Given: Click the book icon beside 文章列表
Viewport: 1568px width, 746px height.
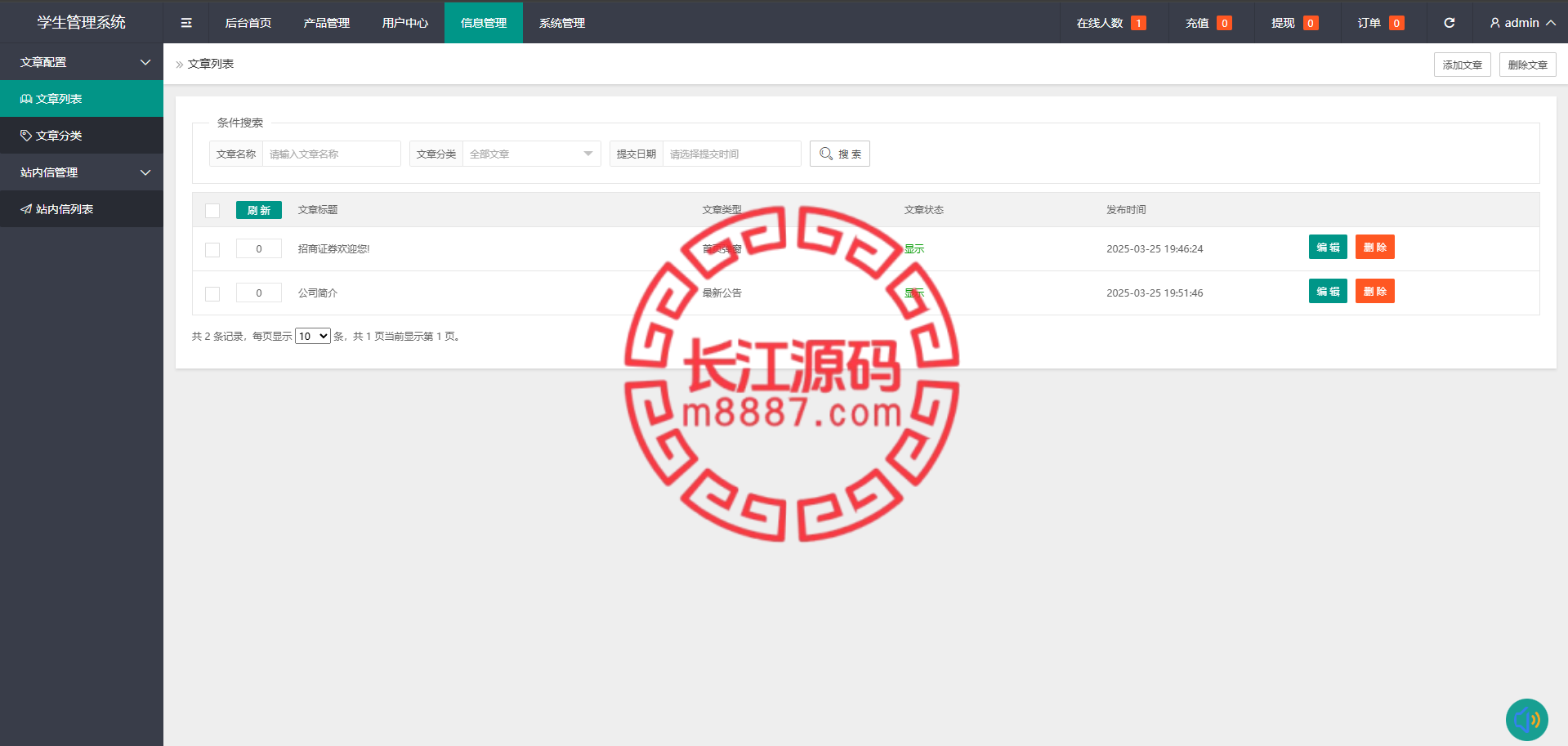Looking at the screenshot, I should point(26,99).
